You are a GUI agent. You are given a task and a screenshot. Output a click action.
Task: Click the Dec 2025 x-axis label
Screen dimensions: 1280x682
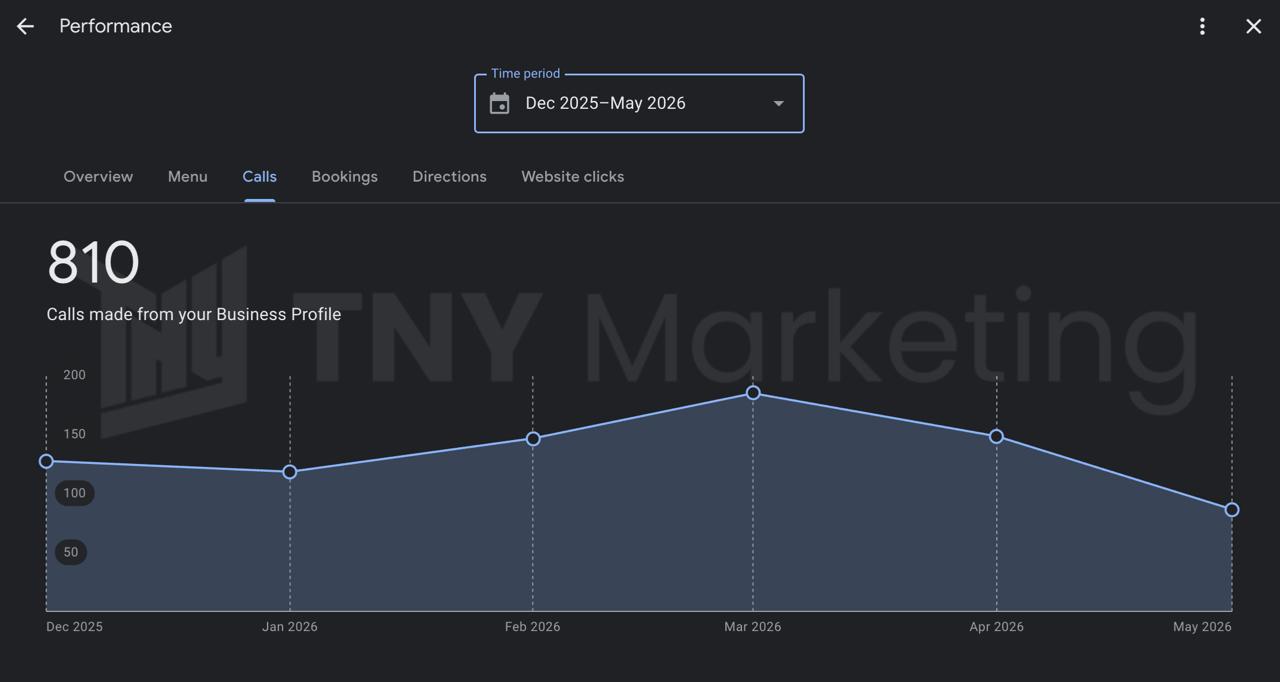[74, 627]
